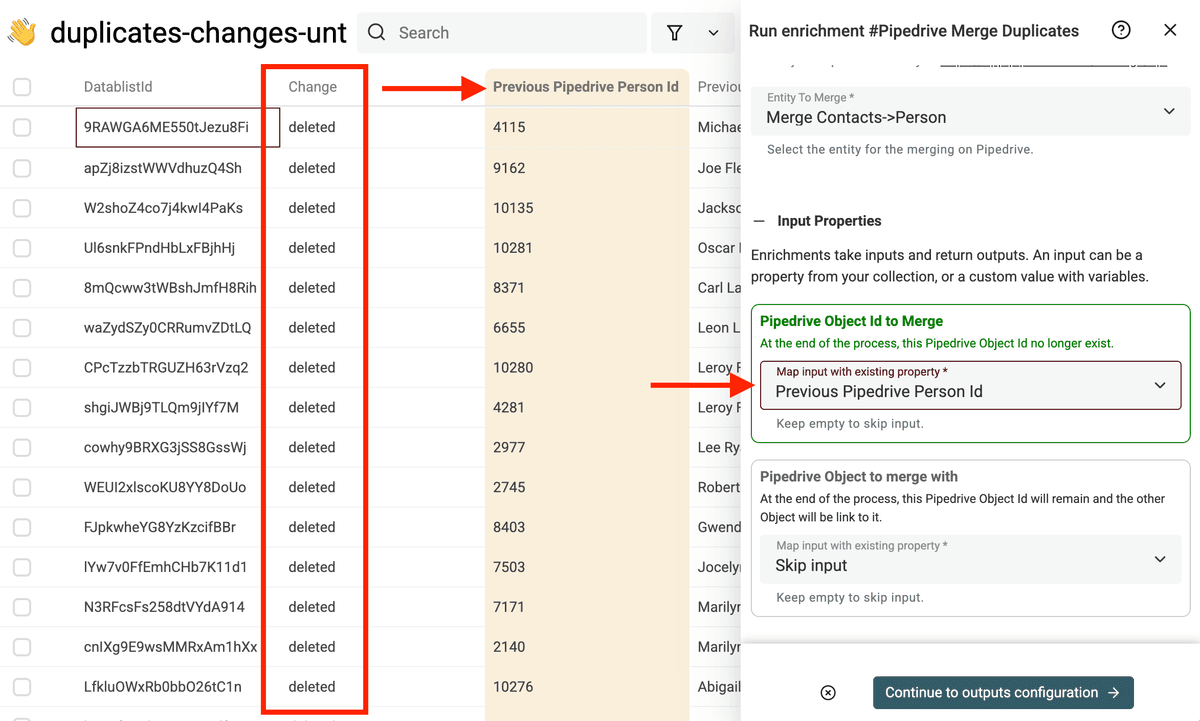Click the cancel circle-x icon at bottom

click(x=828, y=693)
